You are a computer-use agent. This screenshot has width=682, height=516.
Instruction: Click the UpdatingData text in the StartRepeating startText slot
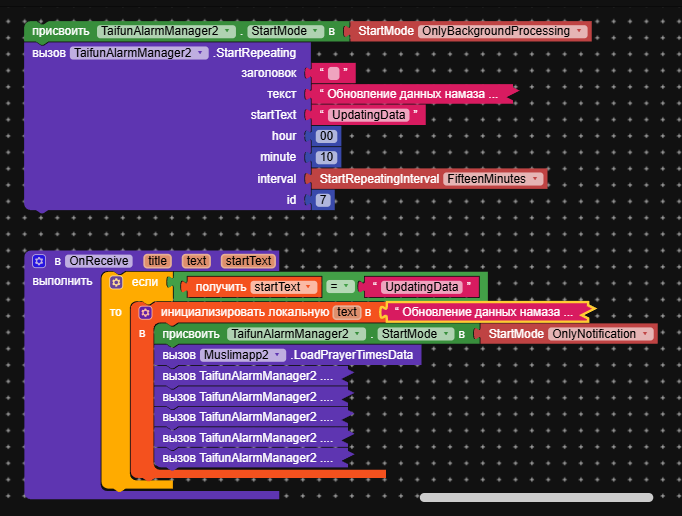pyautogui.click(x=367, y=115)
